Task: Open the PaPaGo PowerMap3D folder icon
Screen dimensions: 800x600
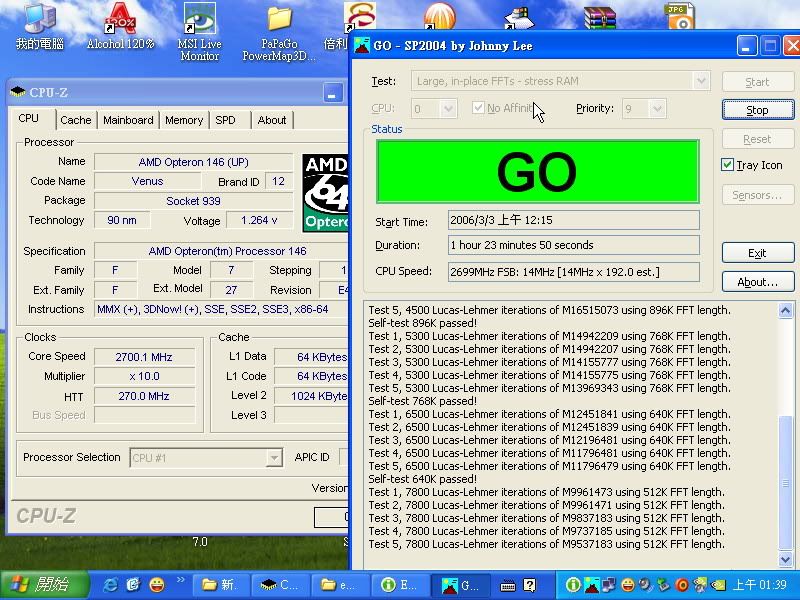Action: click(279, 32)
